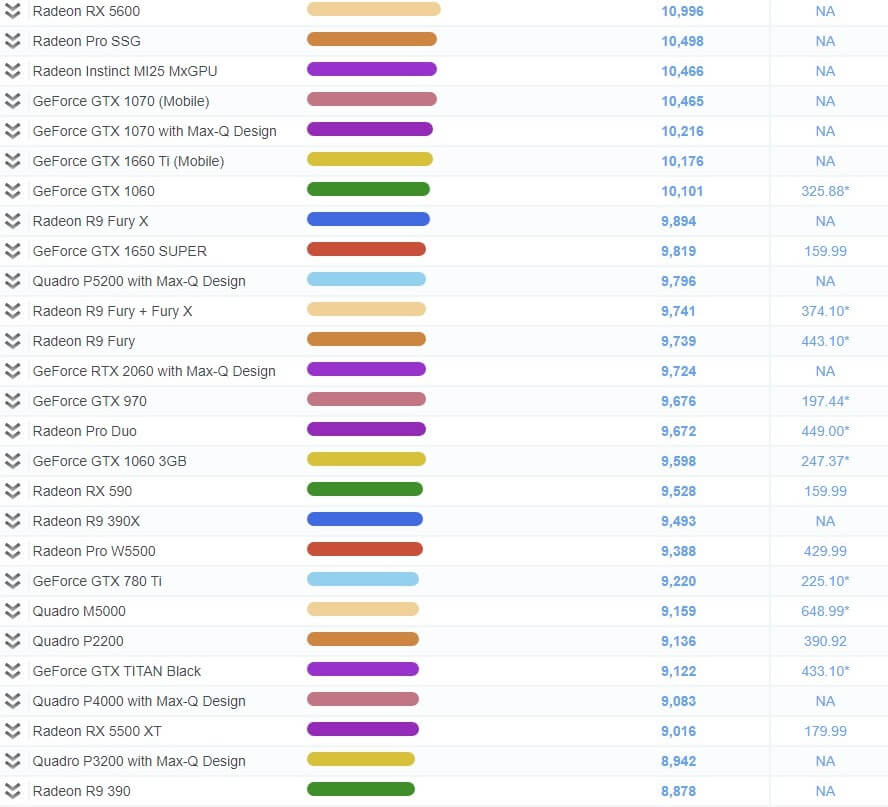Open the GeForce GTX 1070 with Max-Q Design link

click(x=155, y=131)
